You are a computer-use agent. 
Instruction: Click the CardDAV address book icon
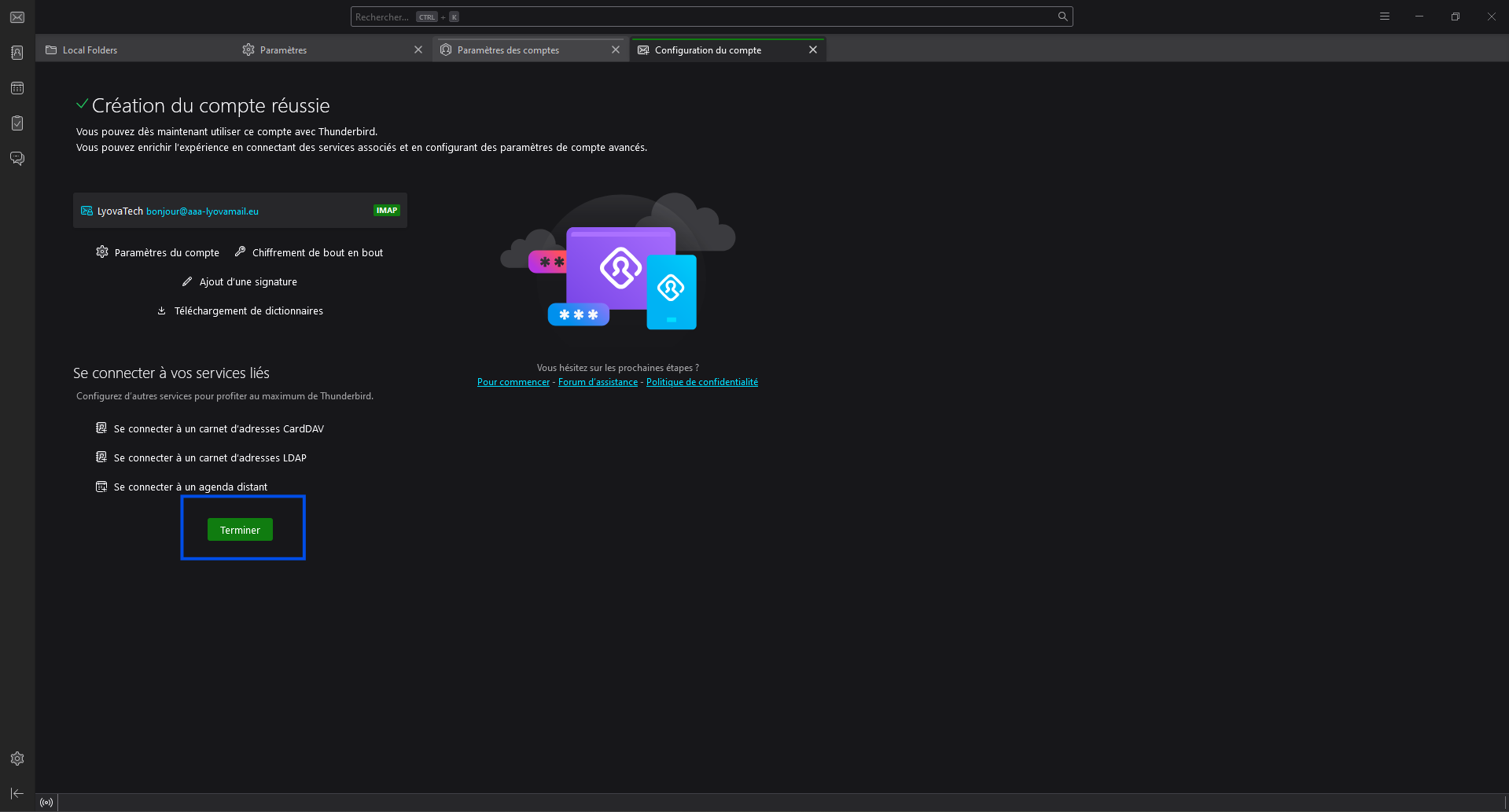pyautogui.click(x=101, y=428)
